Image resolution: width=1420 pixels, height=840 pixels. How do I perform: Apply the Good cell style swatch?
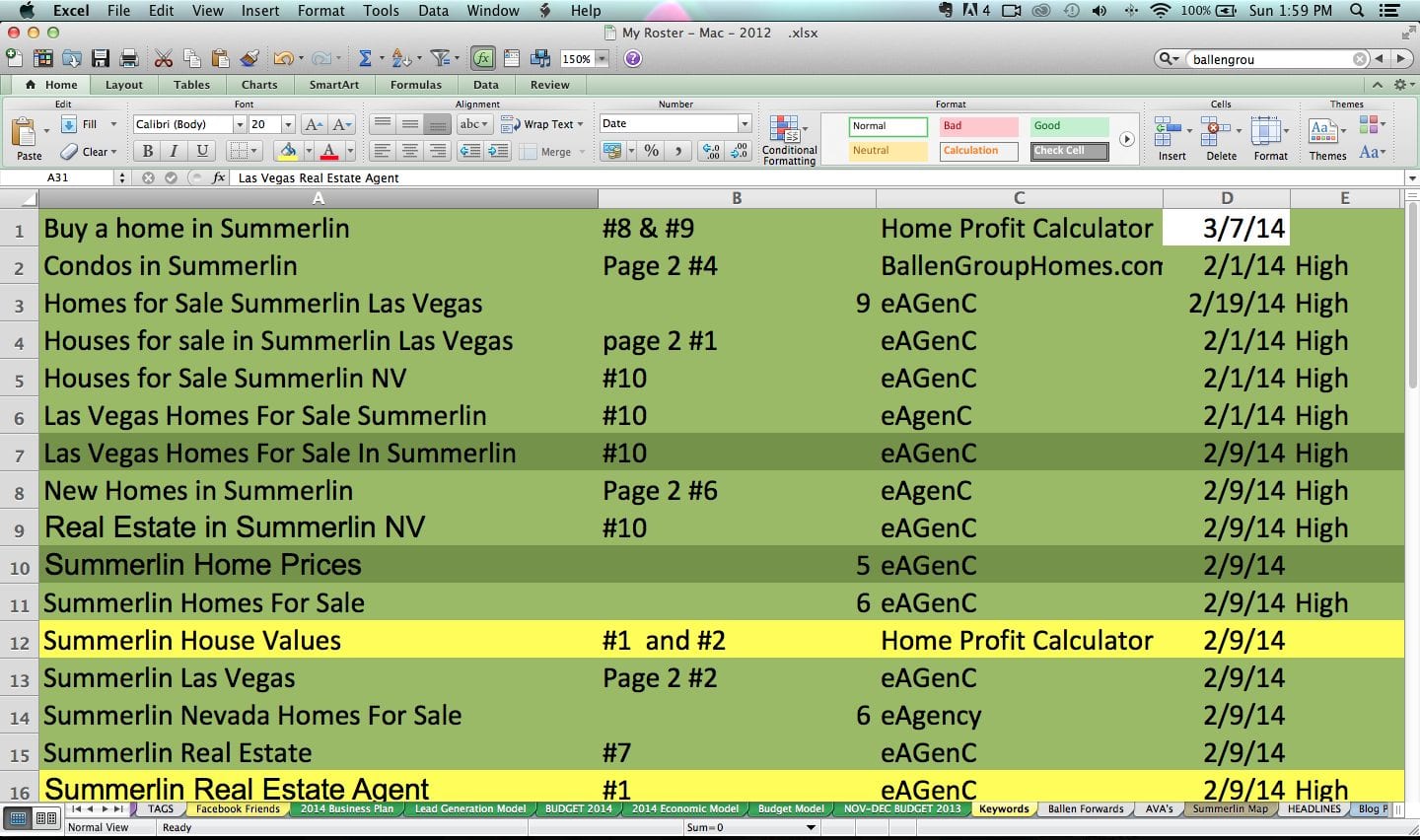click(1070, 126)
